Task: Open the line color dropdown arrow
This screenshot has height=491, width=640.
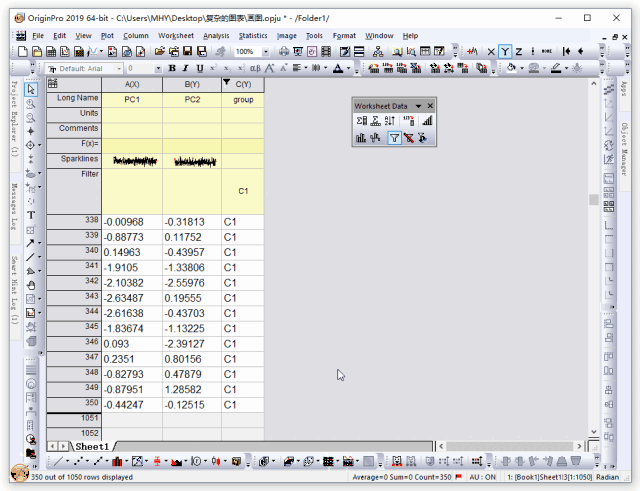Action: coord(567,68)
